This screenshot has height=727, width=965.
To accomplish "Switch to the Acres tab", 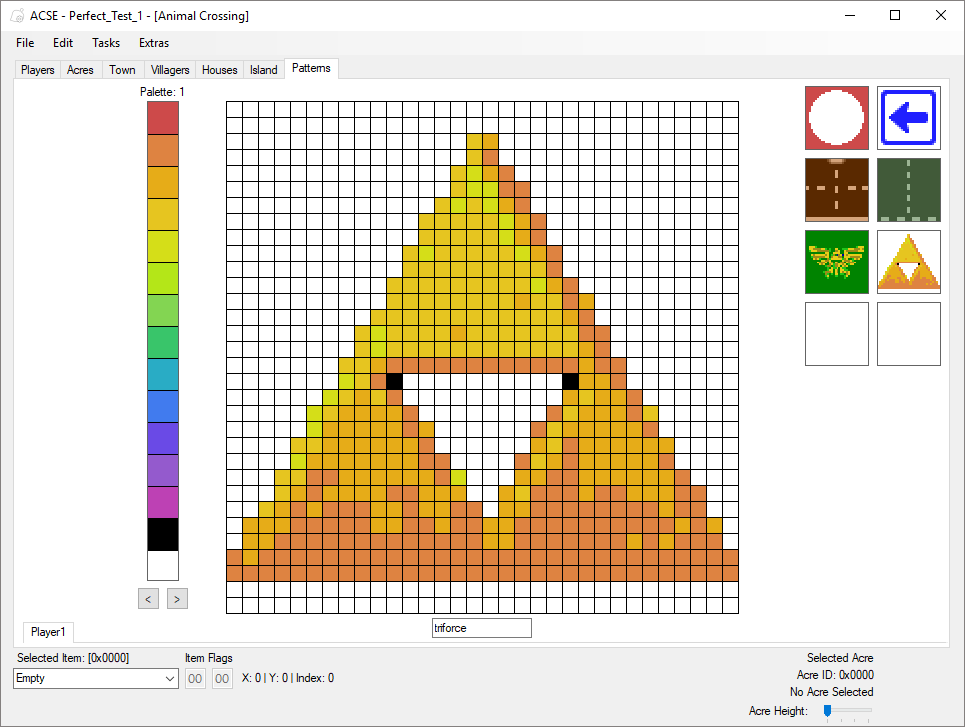I will tap(80, 70).
